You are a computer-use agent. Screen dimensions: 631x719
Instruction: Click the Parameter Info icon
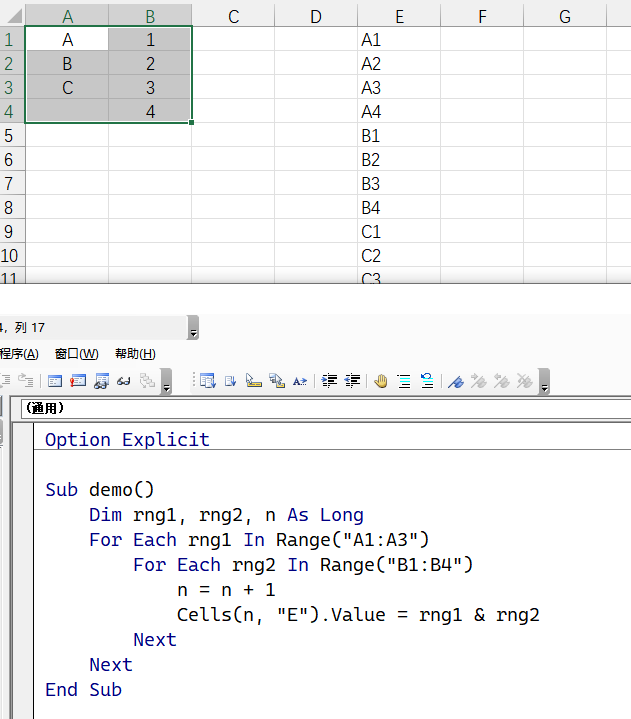click(277, 381)
